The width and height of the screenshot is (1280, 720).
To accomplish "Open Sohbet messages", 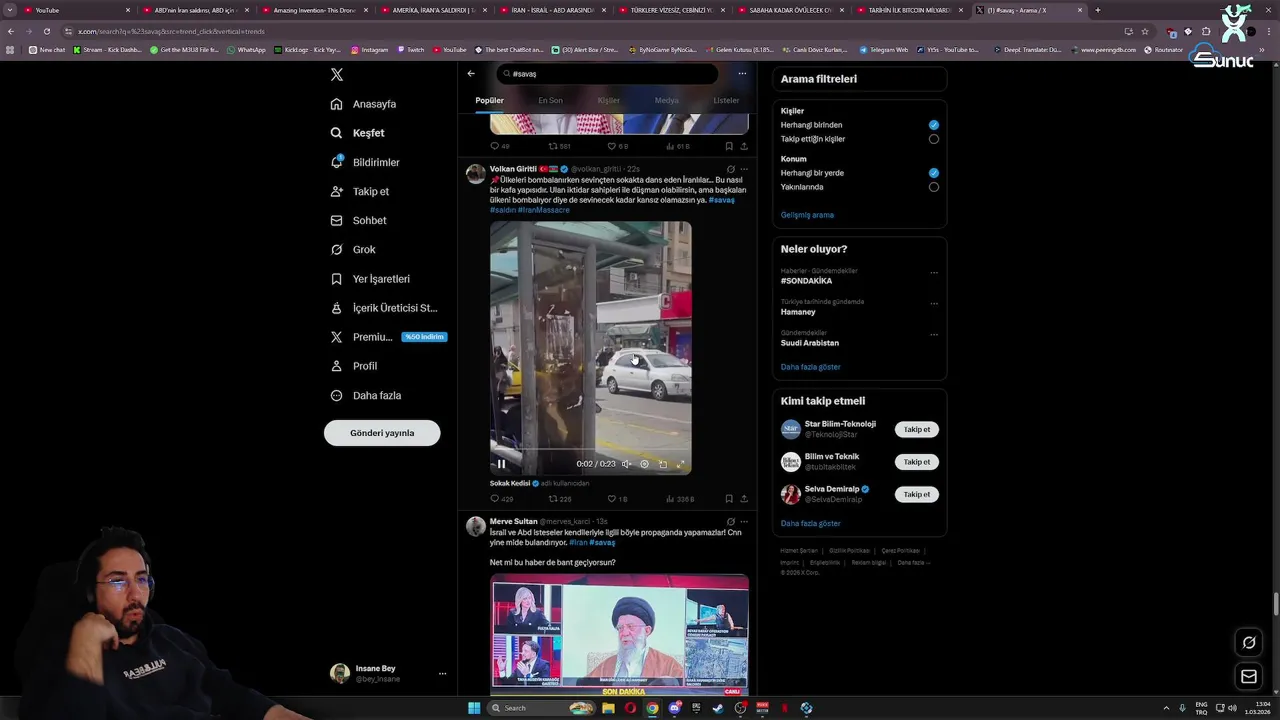I will tap(359, 220).
